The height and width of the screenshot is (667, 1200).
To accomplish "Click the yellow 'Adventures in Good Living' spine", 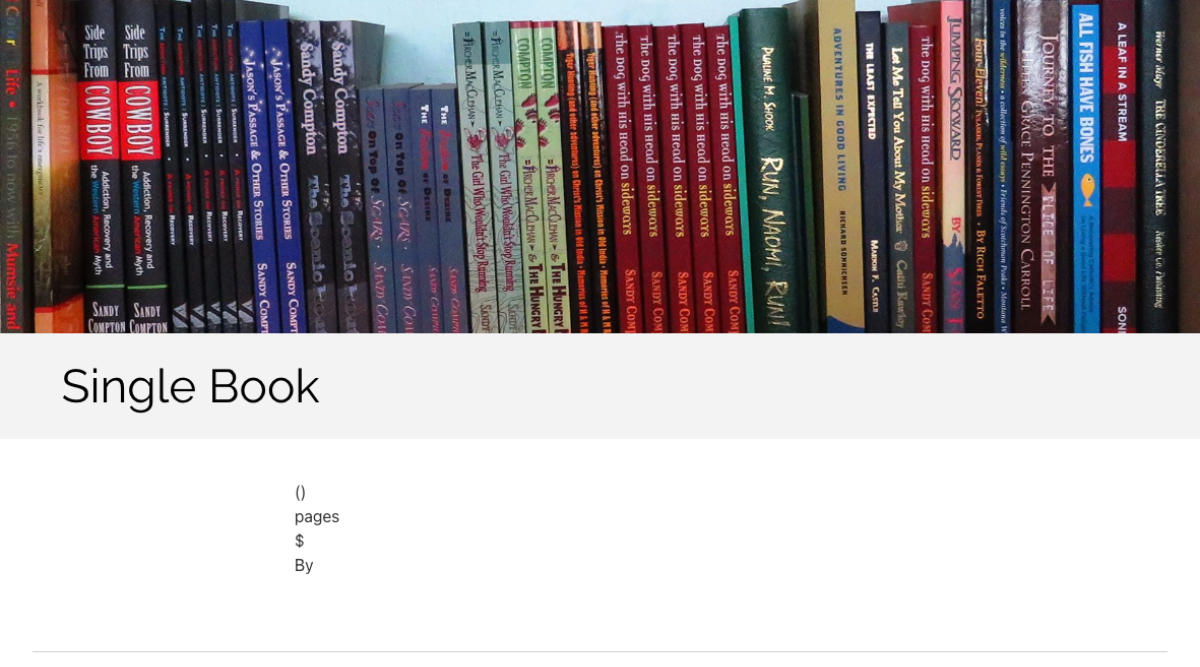I will (x=840, y=165).
